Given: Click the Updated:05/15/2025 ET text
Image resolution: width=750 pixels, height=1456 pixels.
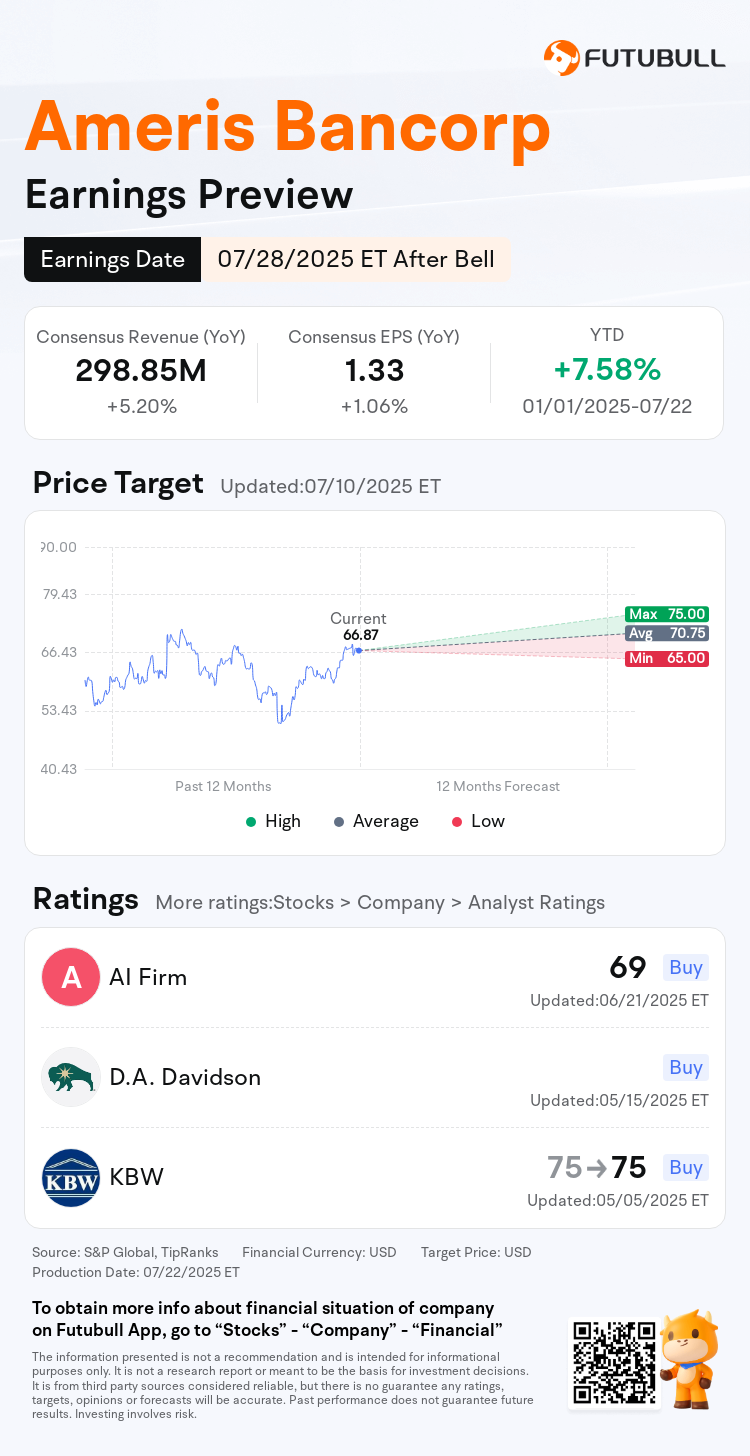Looking at the screenshot, I should point(619,1100).
